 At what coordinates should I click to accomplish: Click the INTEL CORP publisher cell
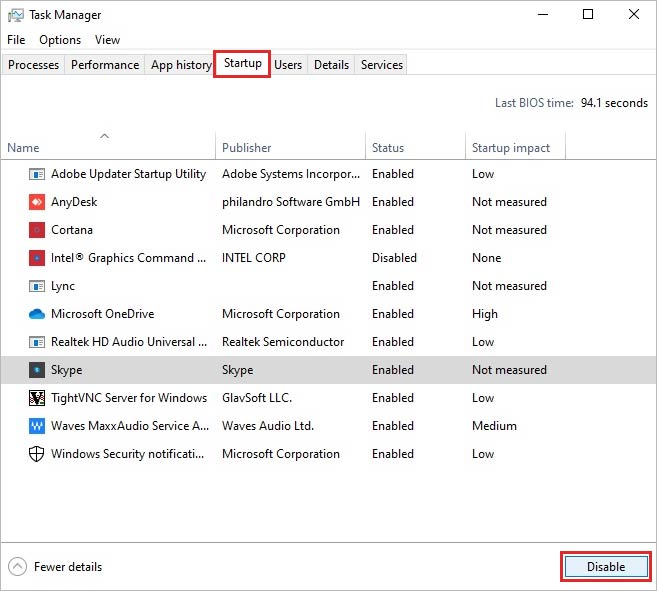tap(254, 258)
